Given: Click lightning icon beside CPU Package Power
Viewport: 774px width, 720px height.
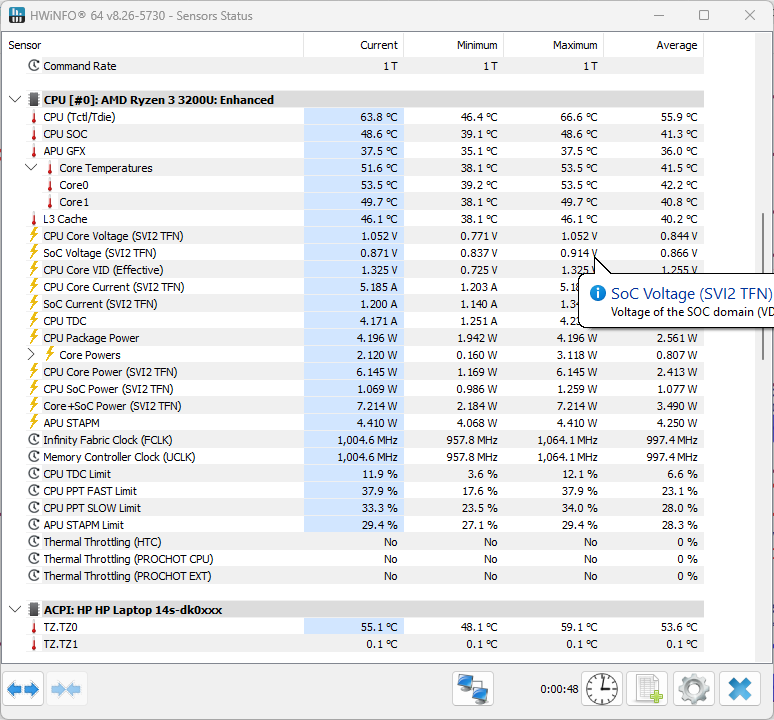Looking at the screenshot, I should tap(34, 338).
